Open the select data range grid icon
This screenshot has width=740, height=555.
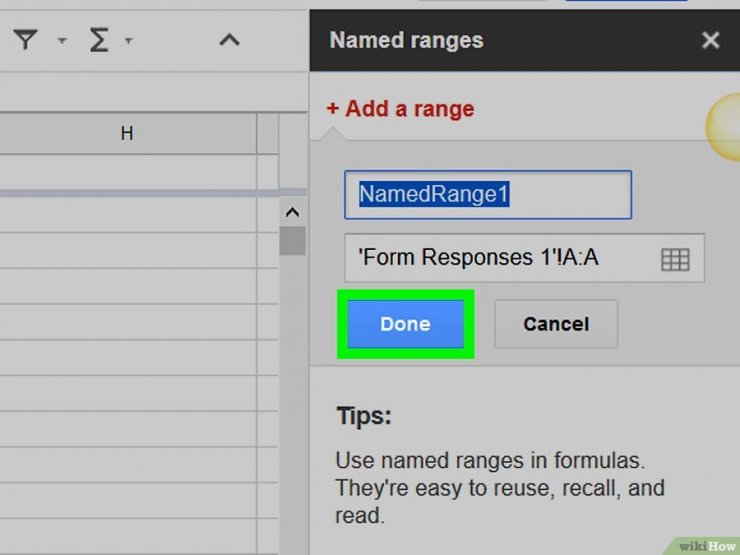pos(675,259)
